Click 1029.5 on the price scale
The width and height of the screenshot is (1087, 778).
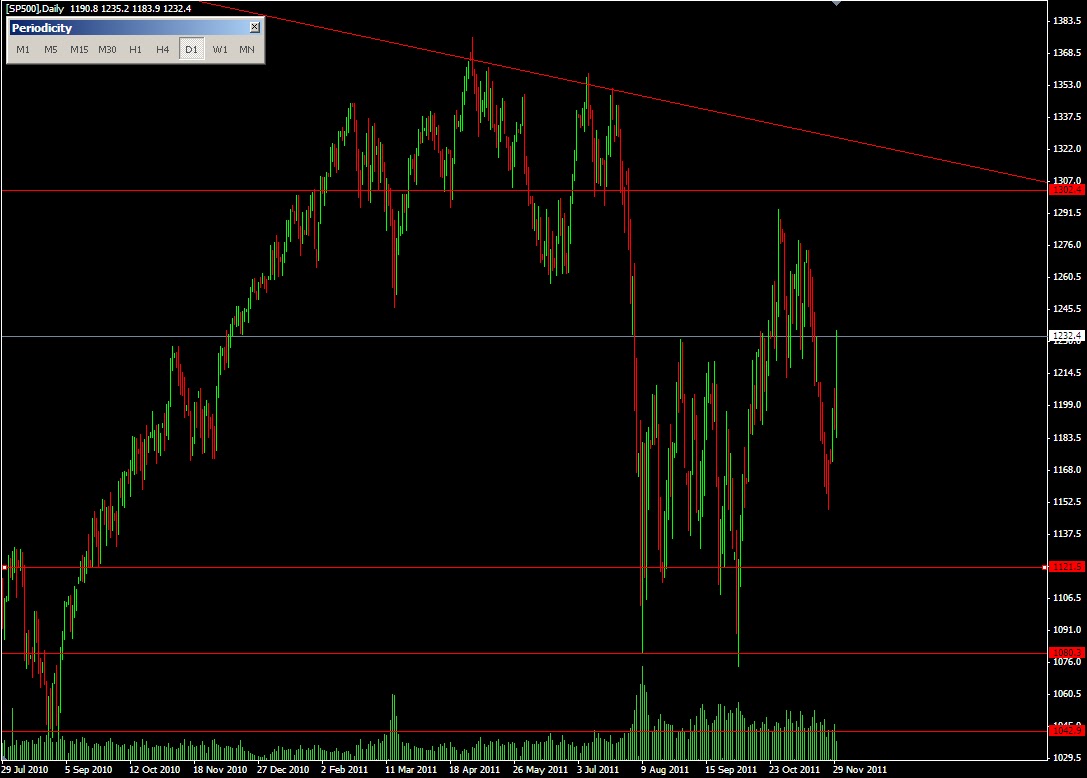(1068, 757)
